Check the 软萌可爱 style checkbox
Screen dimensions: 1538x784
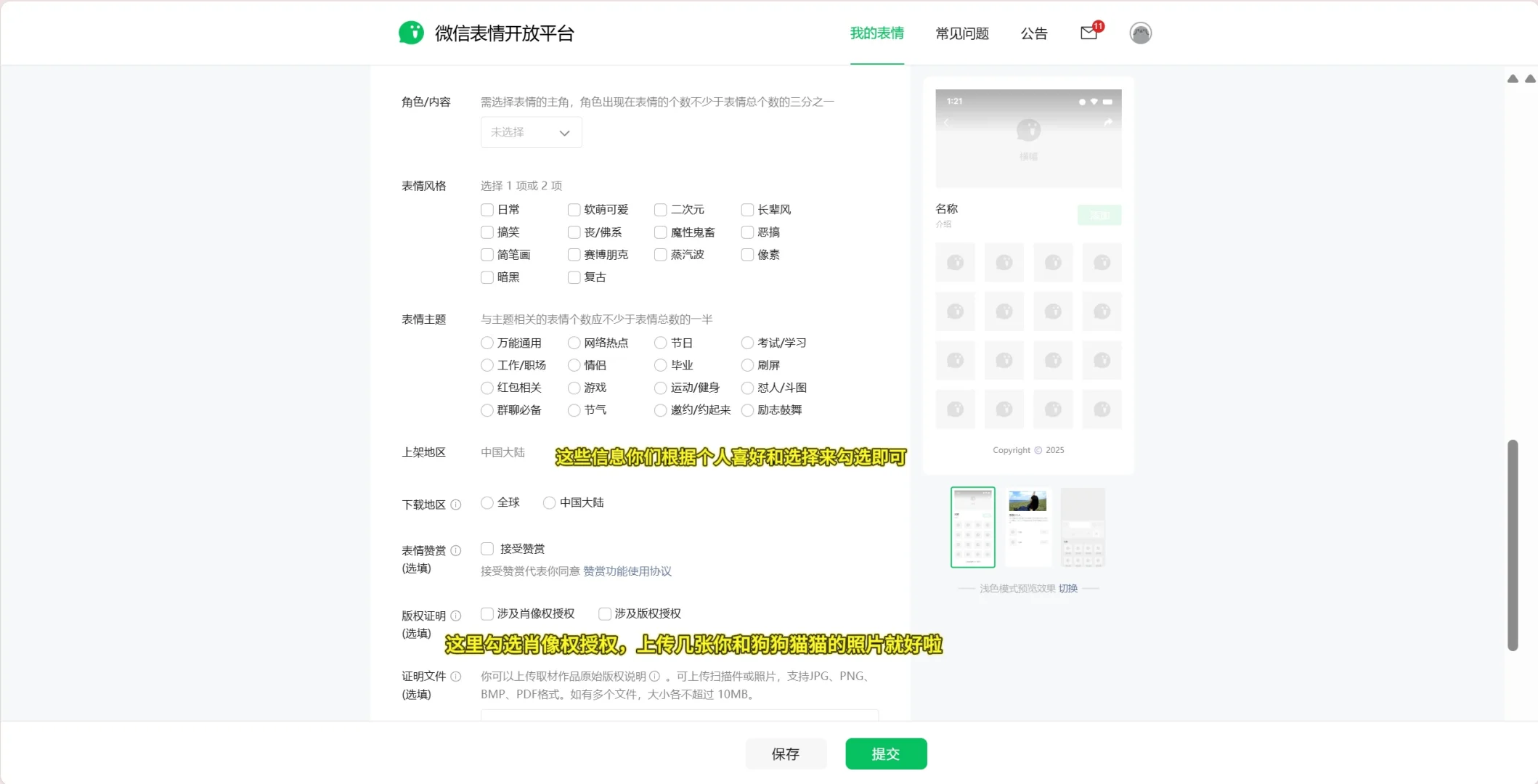574,210
